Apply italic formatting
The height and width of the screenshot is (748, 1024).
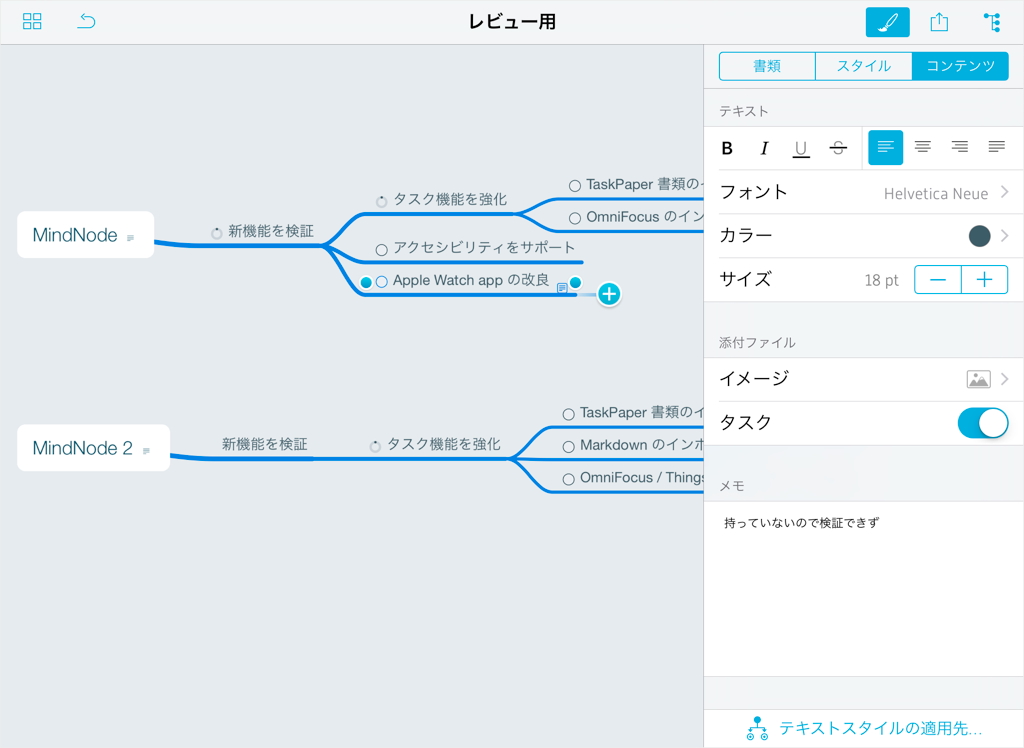click(764, 148)
